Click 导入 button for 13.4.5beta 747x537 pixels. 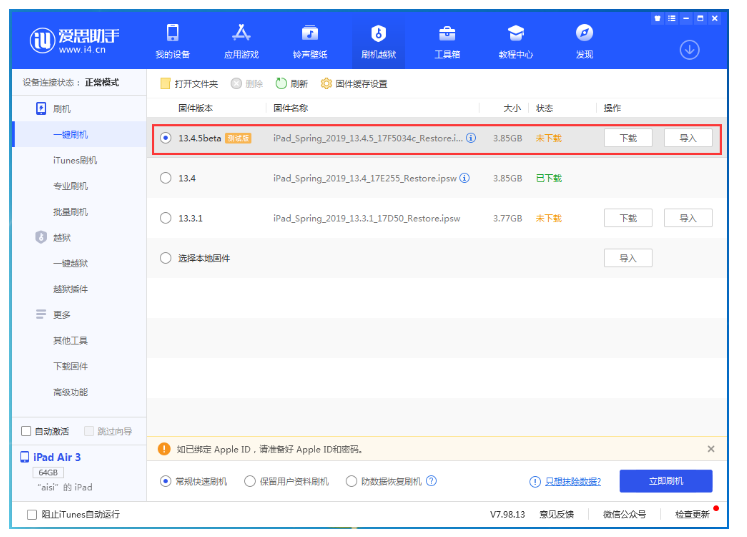coord(688,138)
